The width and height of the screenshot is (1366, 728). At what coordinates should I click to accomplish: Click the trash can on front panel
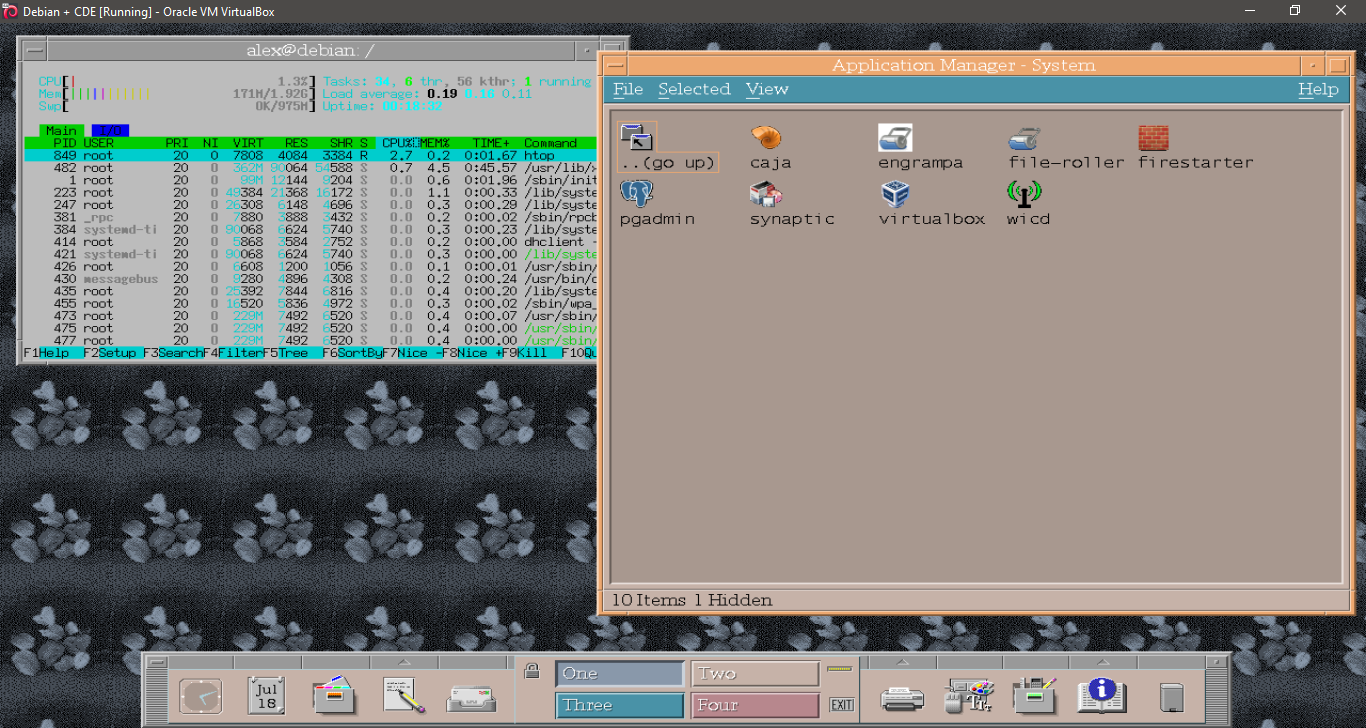[1171, 696]
